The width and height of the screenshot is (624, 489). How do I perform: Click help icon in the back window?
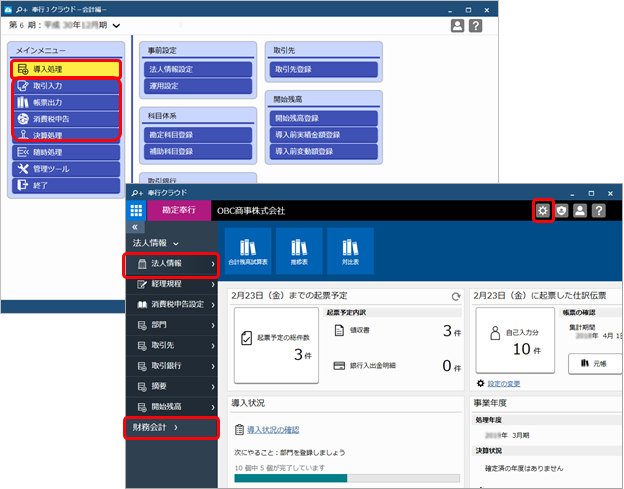pyautogui.click(x=476, y=26)
